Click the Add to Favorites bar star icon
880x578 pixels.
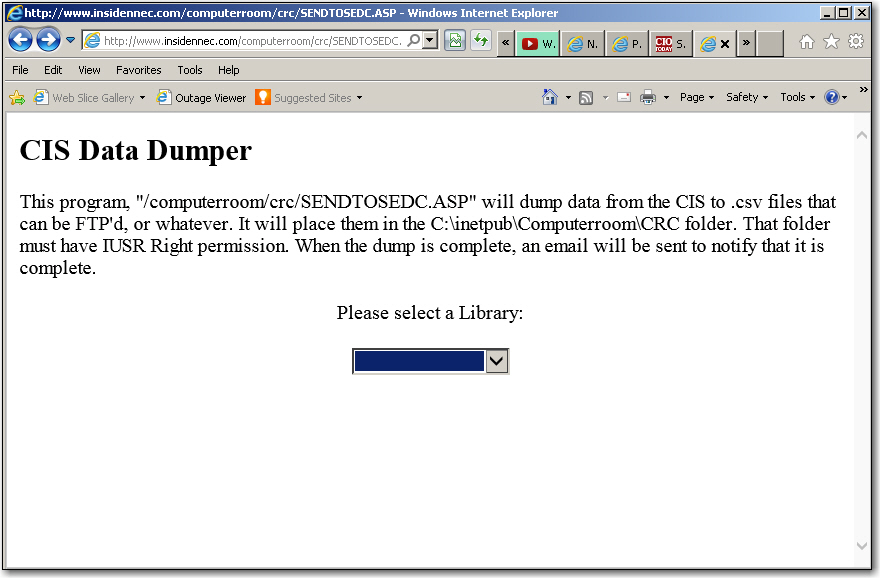(17, 98)
